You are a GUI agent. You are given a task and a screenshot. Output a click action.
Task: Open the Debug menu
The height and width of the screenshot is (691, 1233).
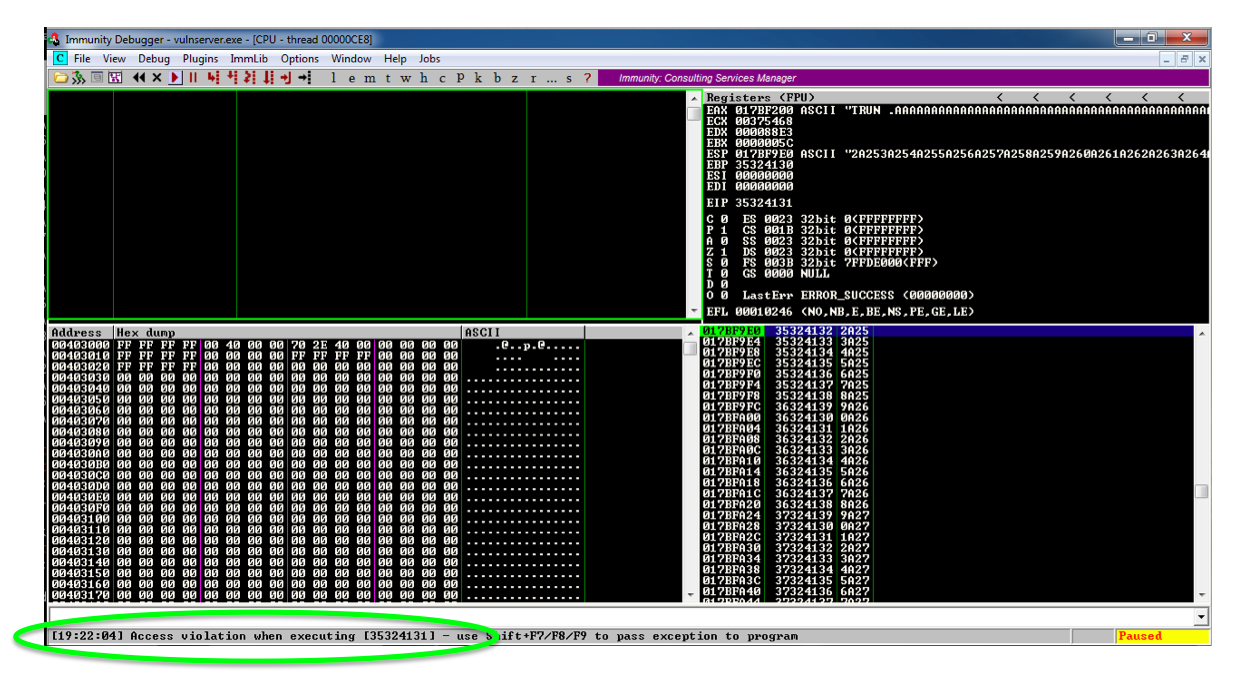pos(154,59)
